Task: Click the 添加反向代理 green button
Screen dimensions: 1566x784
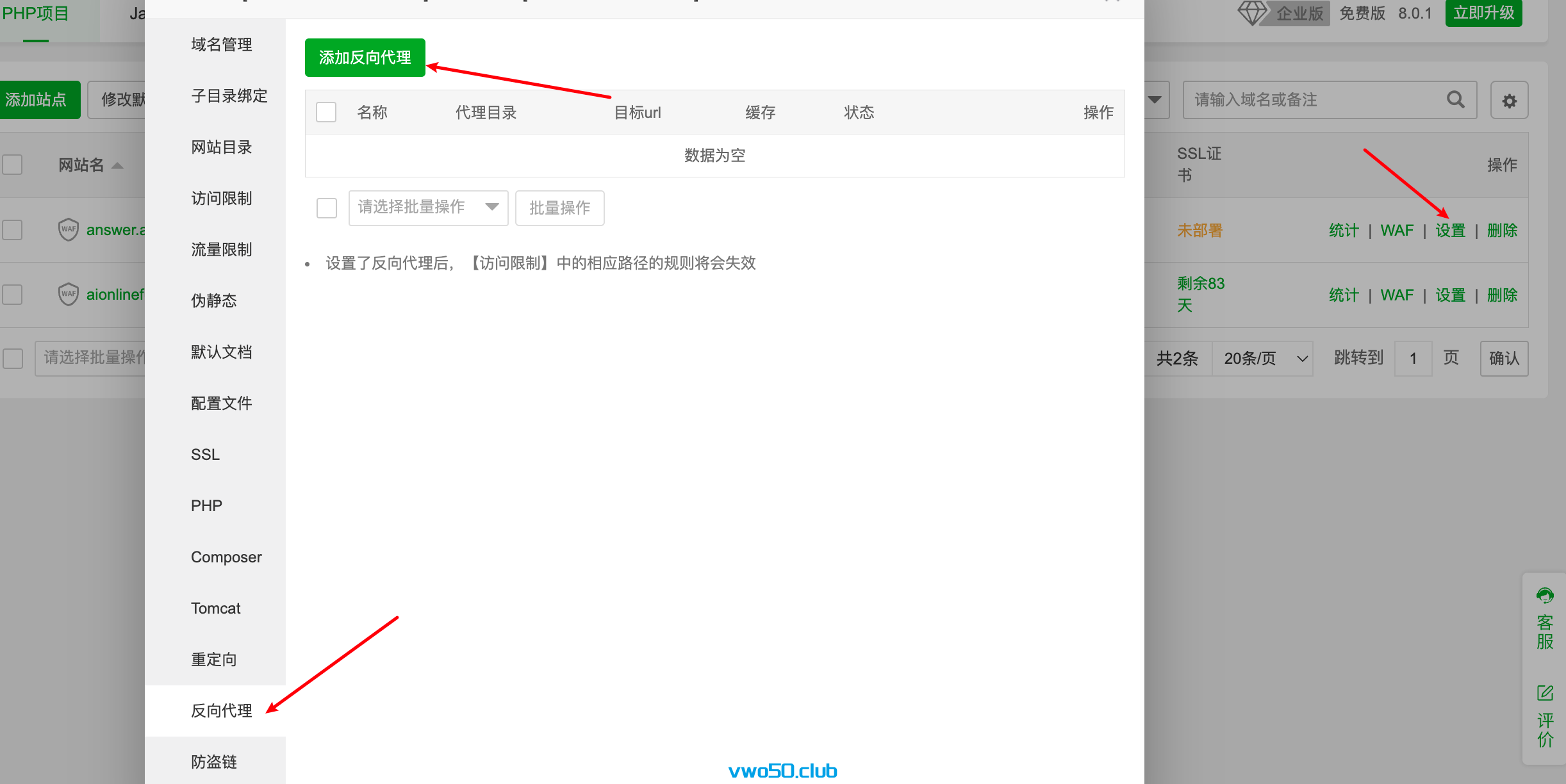Action: coord(365,58)
